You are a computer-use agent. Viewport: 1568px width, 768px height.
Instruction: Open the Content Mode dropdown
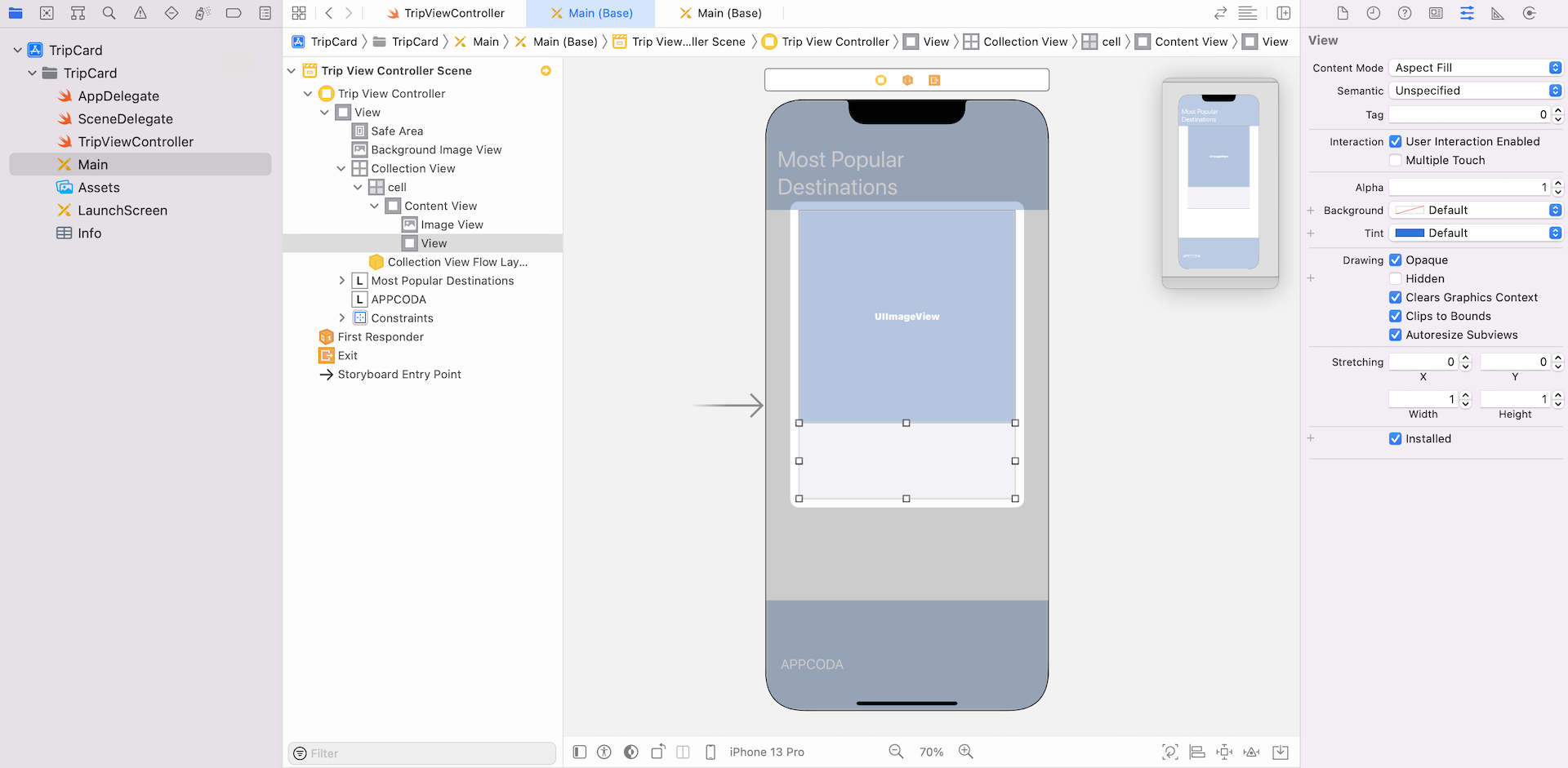[x=1477, y=68]
